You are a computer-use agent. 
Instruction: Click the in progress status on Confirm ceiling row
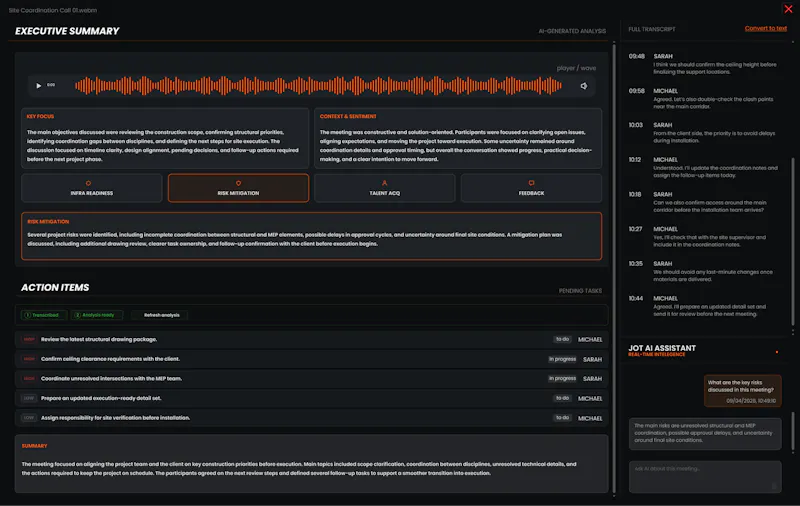pyautogui.click(x=562, y=359)
